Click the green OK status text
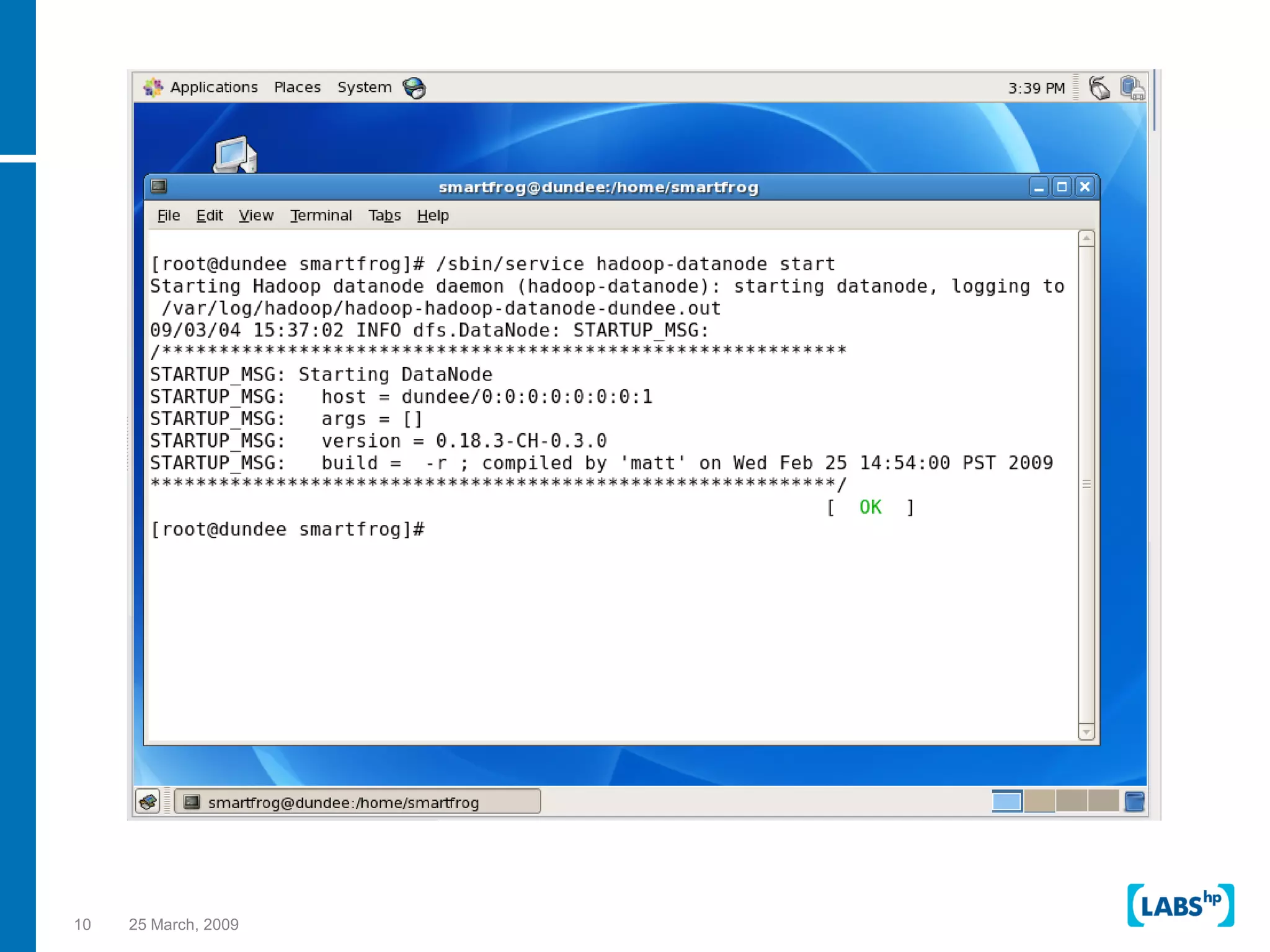Image resolution: width=1270 pixels, height=952 pixels. (870, 508)
